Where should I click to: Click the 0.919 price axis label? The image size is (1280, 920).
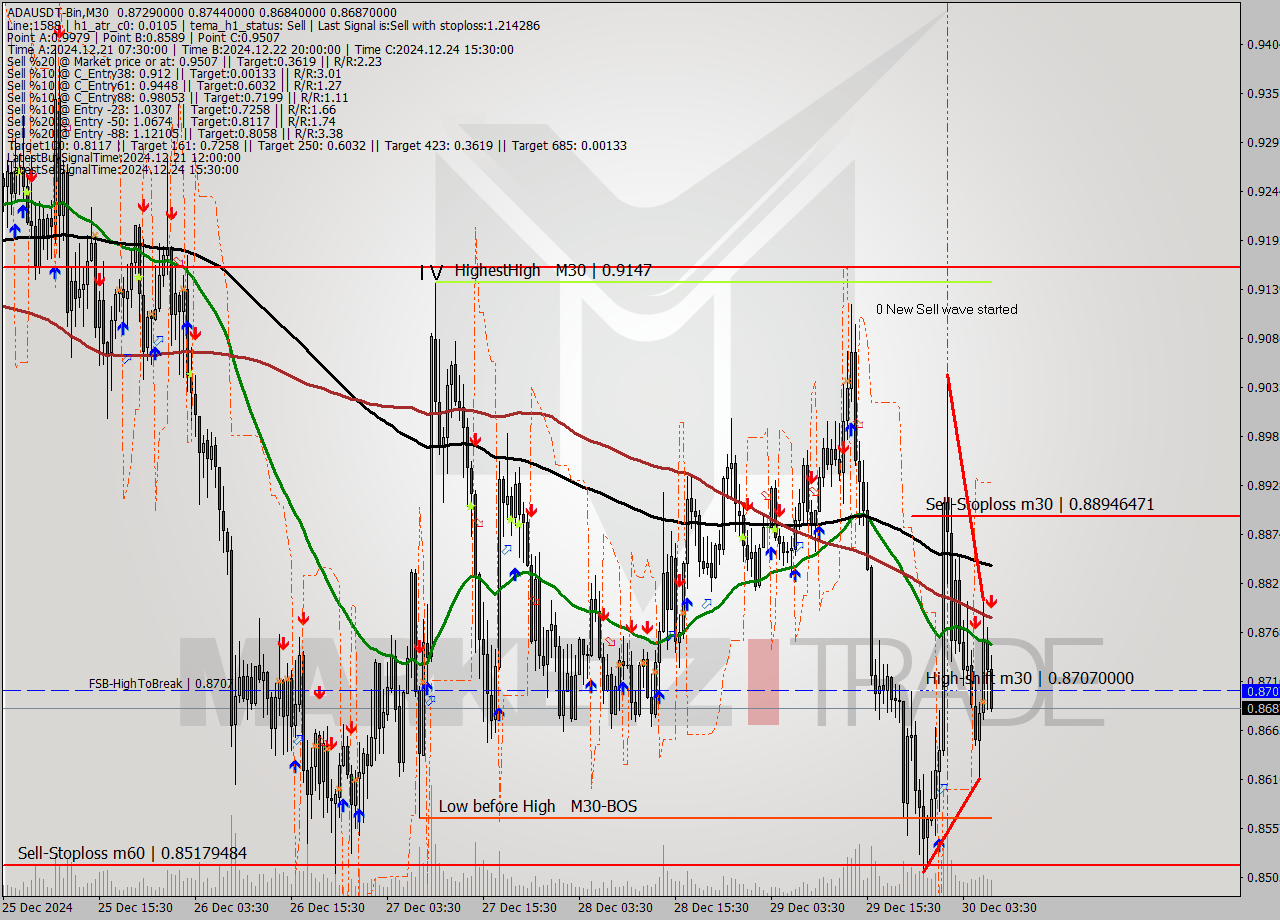pos(1262,240)
